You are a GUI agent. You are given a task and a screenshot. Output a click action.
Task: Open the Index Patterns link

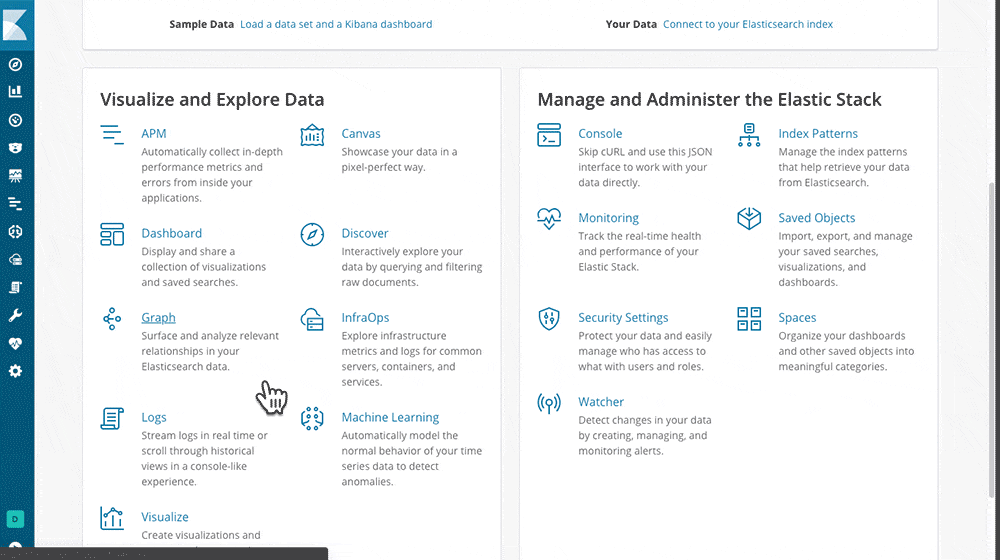pos(818,133)
